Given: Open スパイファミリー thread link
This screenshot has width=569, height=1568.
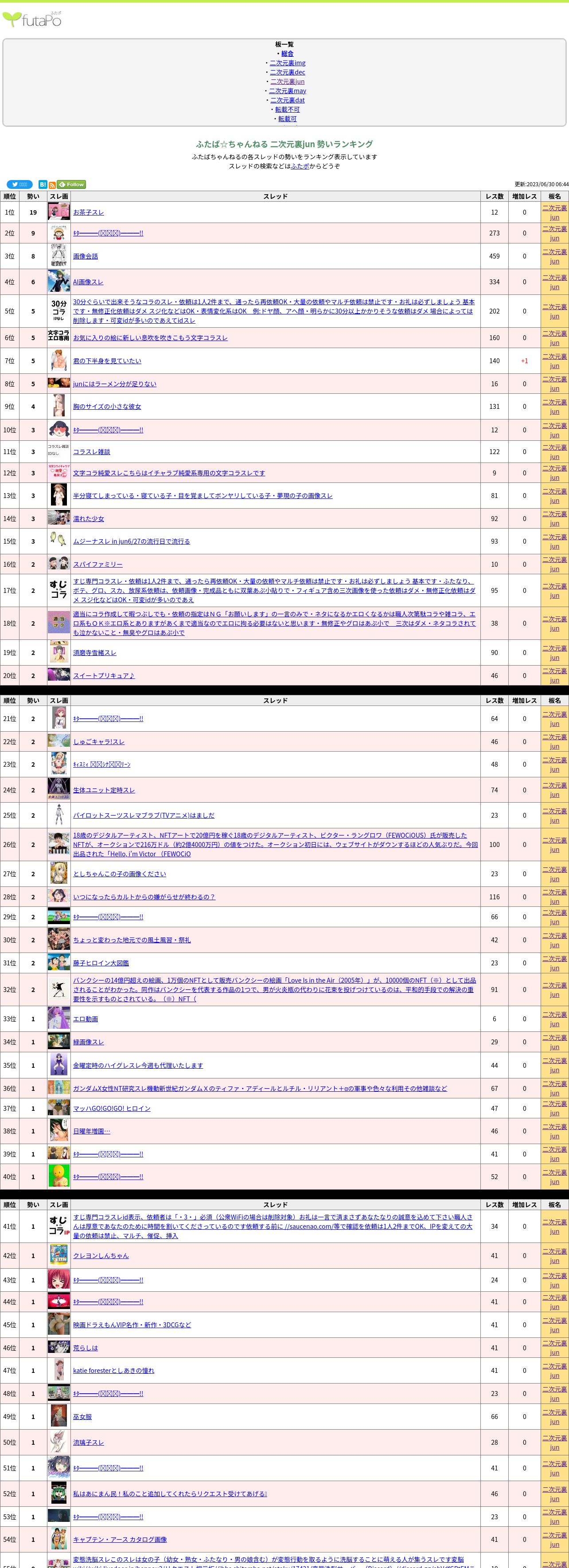Looking at the screenshot, I should [x=98, y=564].
